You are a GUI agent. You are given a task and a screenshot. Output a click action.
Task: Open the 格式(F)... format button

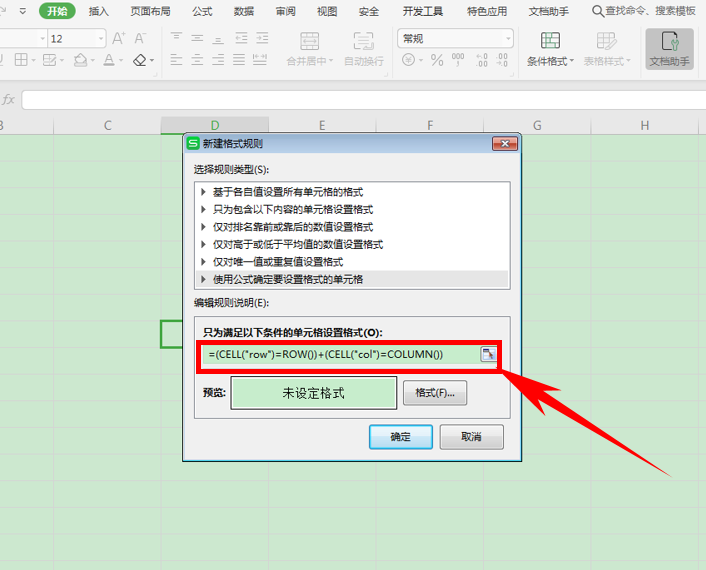(x=434, y=393)
